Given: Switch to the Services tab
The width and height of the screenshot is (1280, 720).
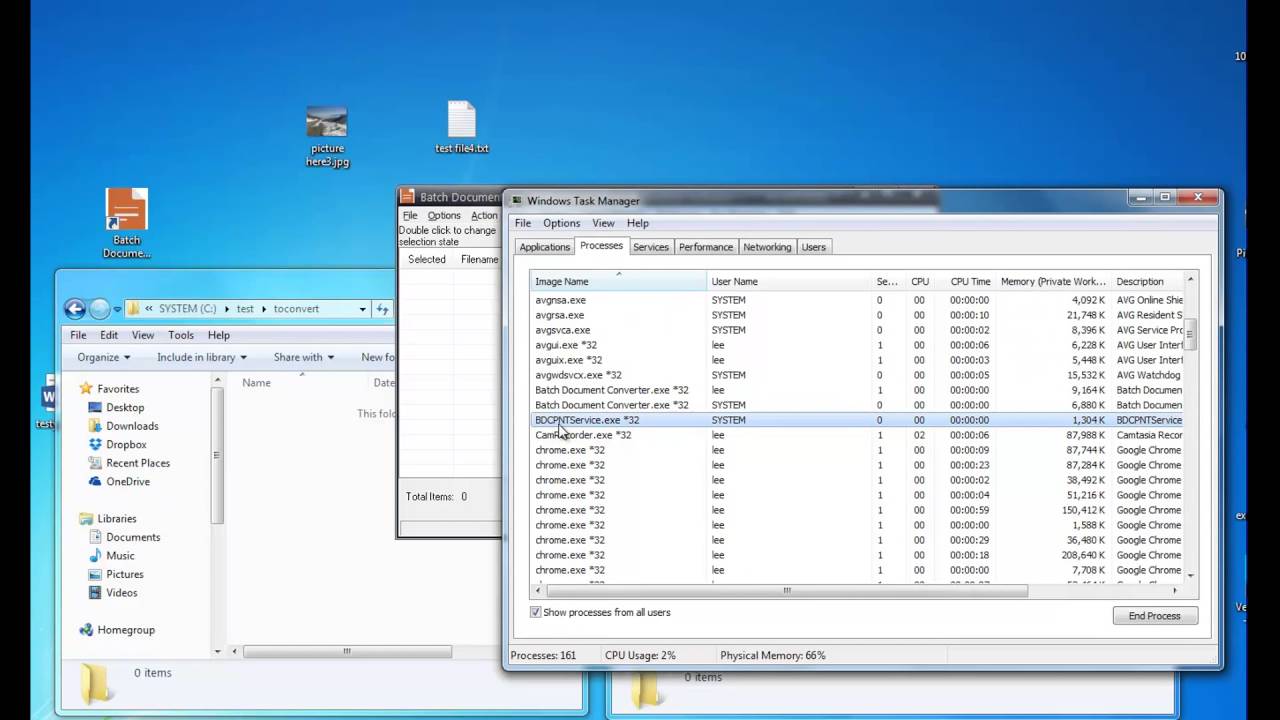Looking at the screenshot, I should (x=651, y=247).
